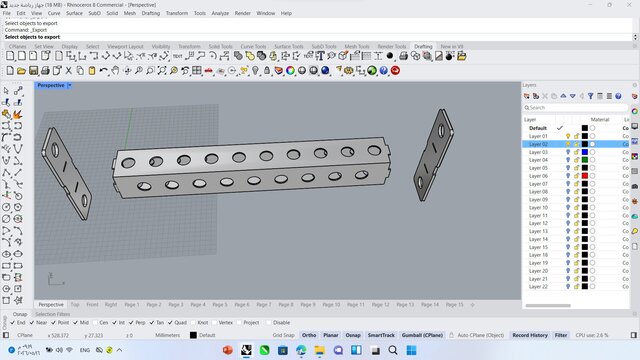Toggle the Quad osnap checkbox
The height and width of the screenshot is (360, 640).
pyautogui.click(x=170, y=322)
